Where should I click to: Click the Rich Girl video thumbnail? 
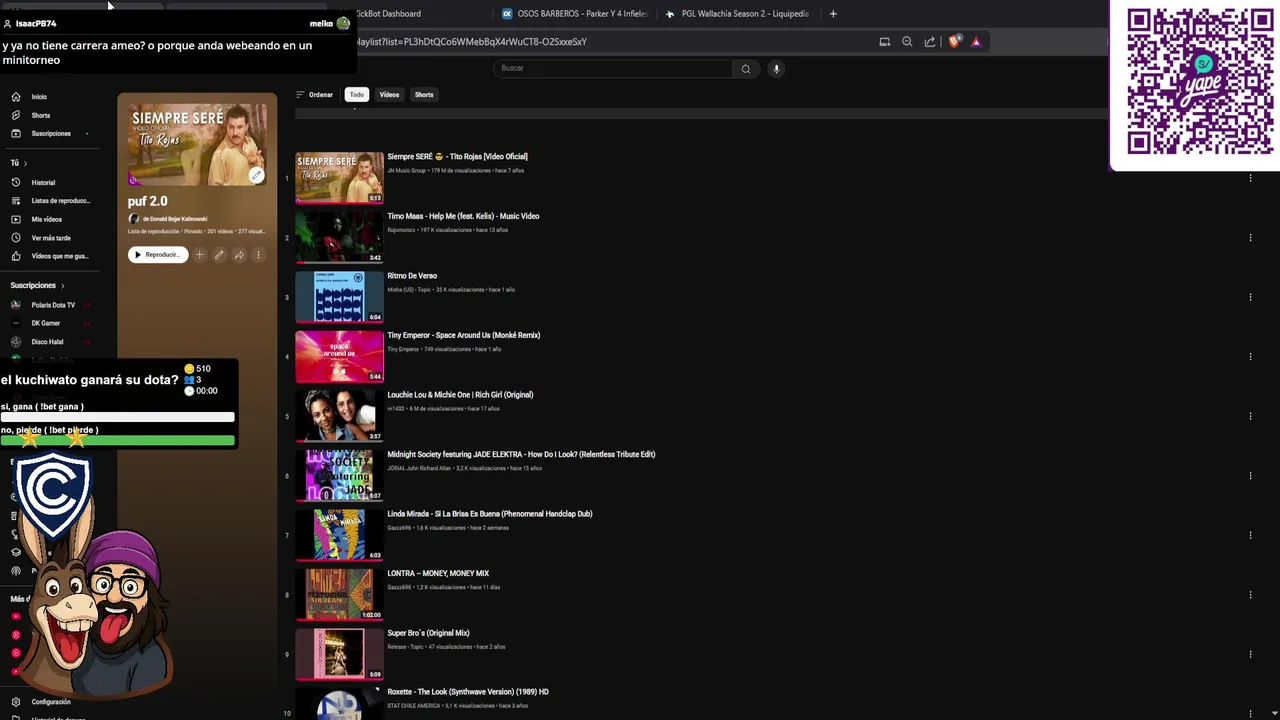(339, 416)
